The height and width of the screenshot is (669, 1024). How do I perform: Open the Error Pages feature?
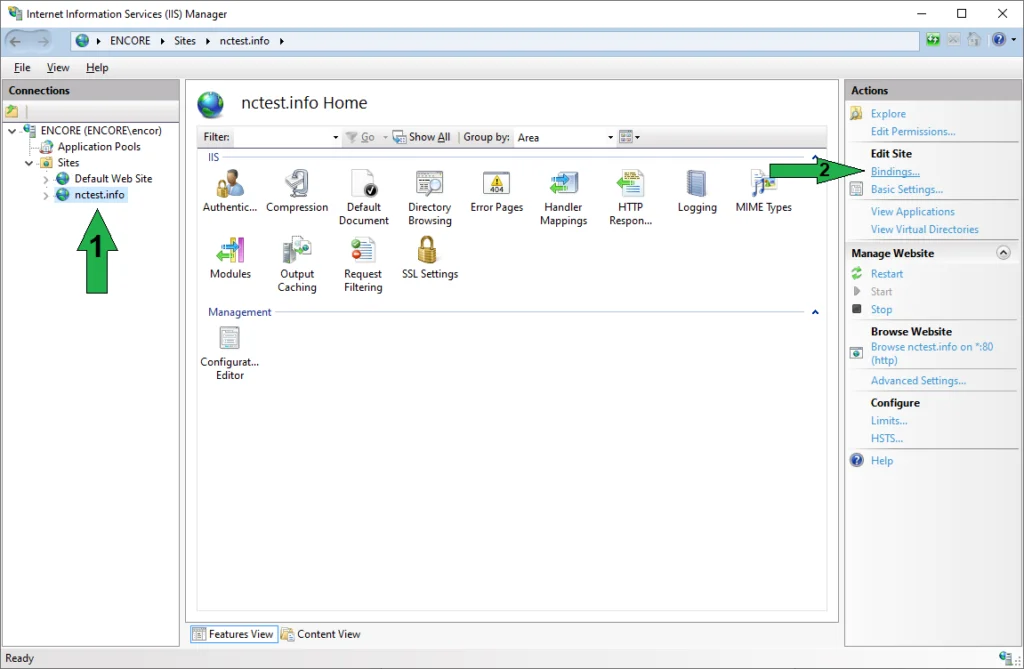coord(496,185)
